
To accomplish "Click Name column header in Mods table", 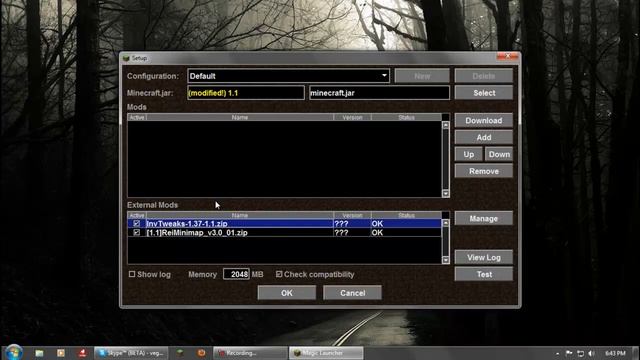I will 240,118.
